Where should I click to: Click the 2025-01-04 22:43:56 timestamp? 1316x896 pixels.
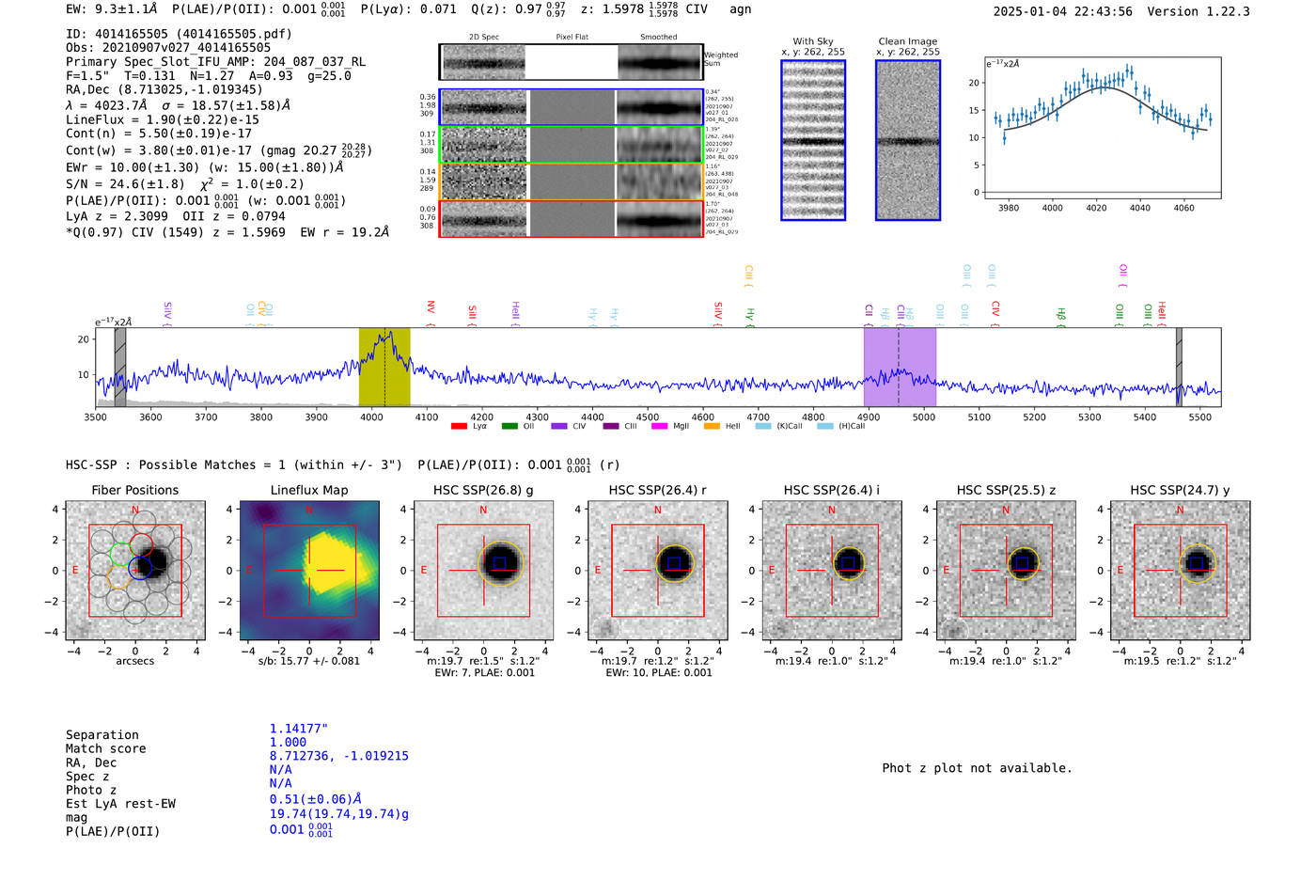click(x=1062, y=11)
